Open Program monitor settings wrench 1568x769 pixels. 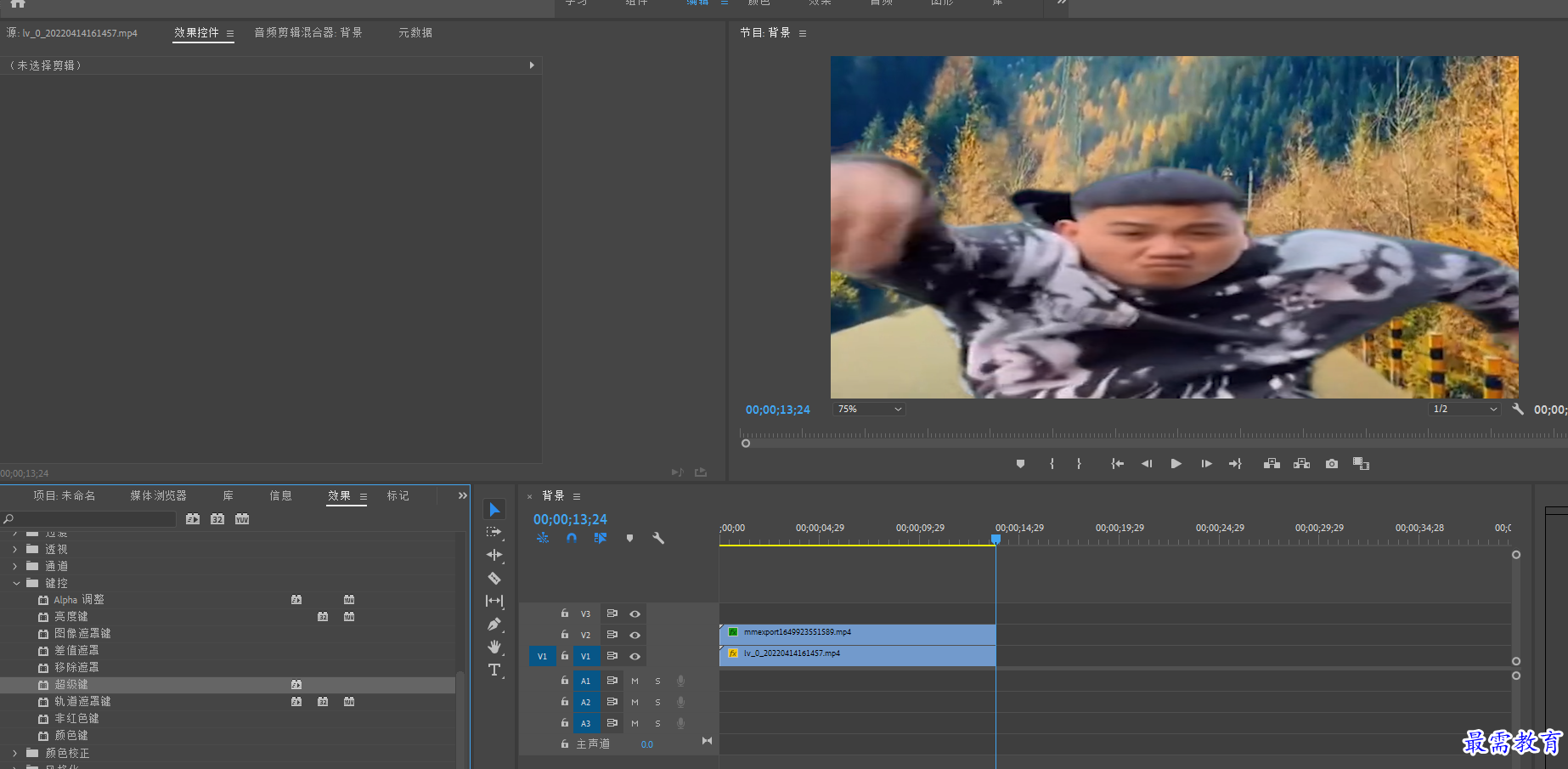click(x=1518, y=410)
